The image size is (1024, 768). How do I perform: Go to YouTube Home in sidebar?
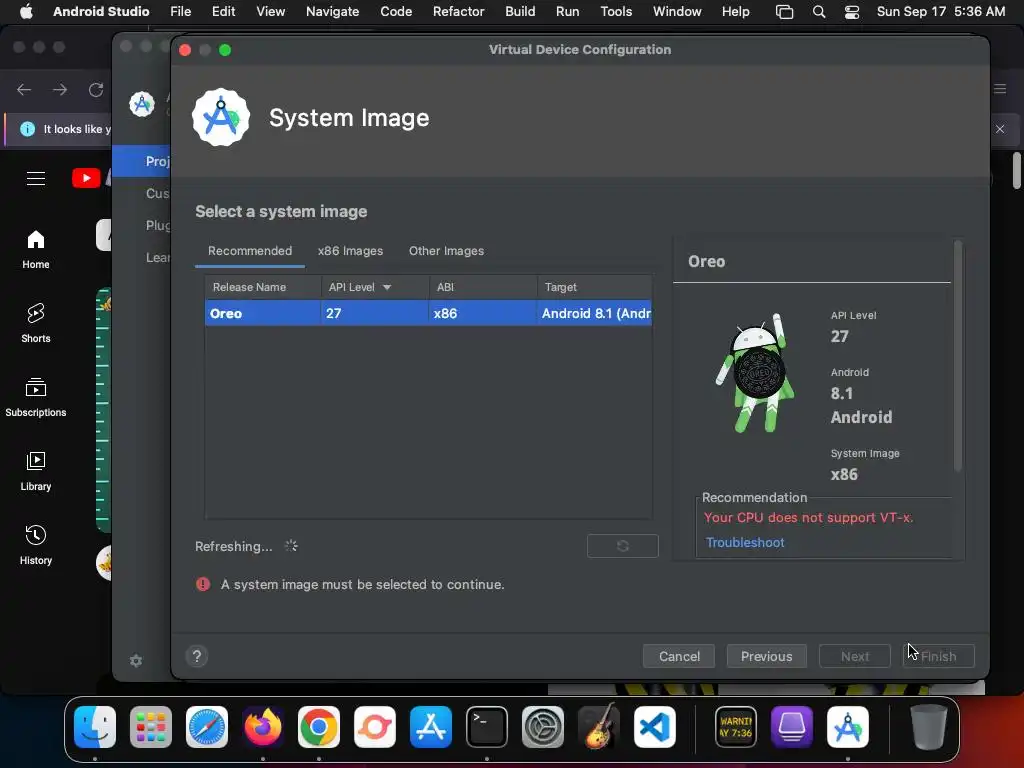(36, 249)
